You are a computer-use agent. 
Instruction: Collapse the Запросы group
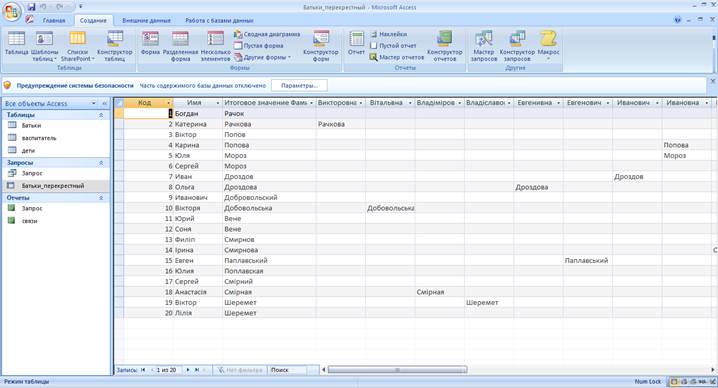pos(101,163)
